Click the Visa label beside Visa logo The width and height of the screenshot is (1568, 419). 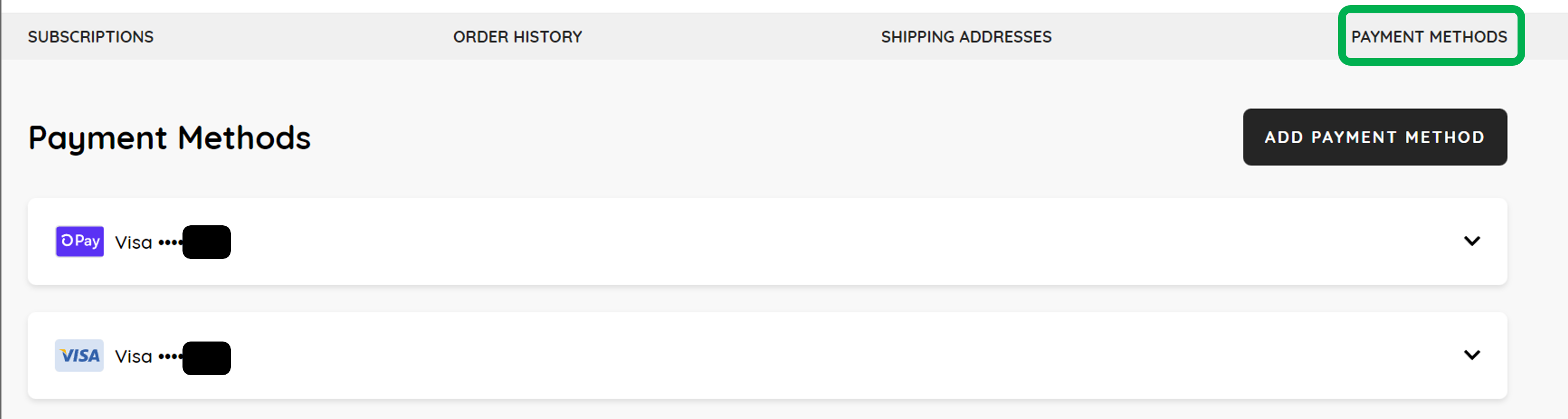134,356
